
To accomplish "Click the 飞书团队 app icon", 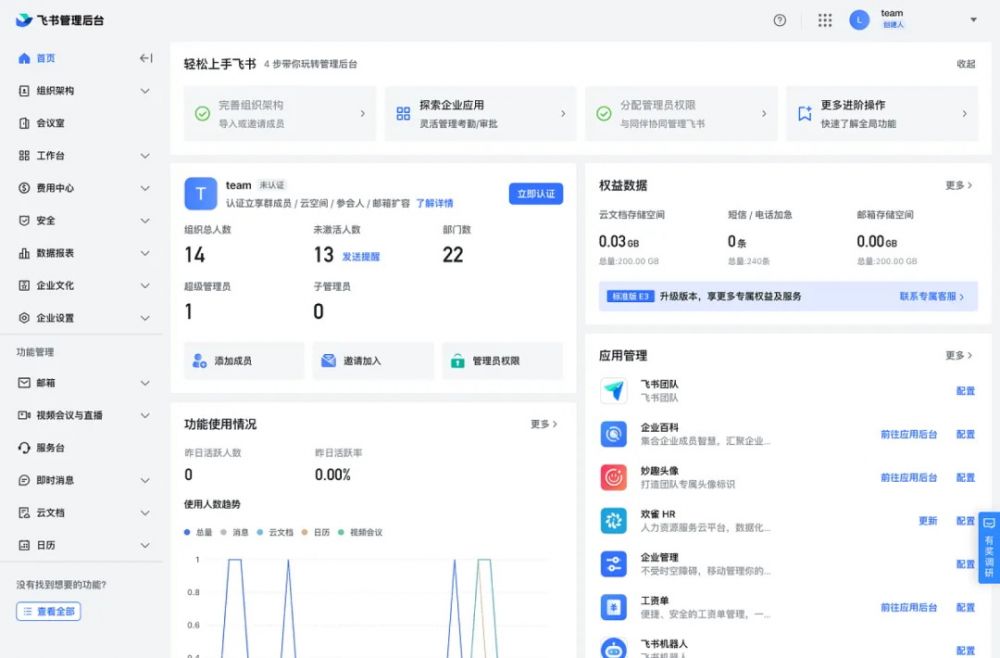I will [x=614, y=390].
